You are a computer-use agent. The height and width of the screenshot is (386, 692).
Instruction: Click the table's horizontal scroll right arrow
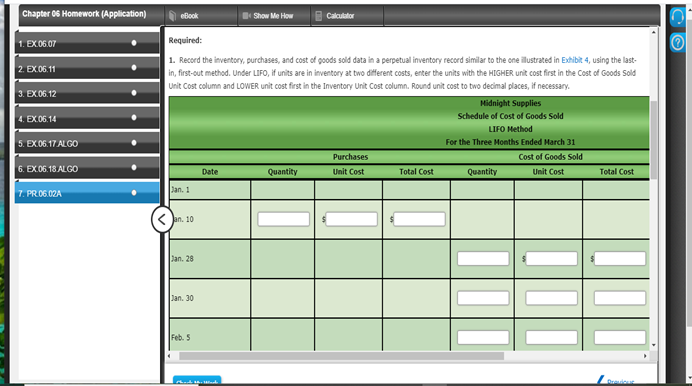coord(645,356)
